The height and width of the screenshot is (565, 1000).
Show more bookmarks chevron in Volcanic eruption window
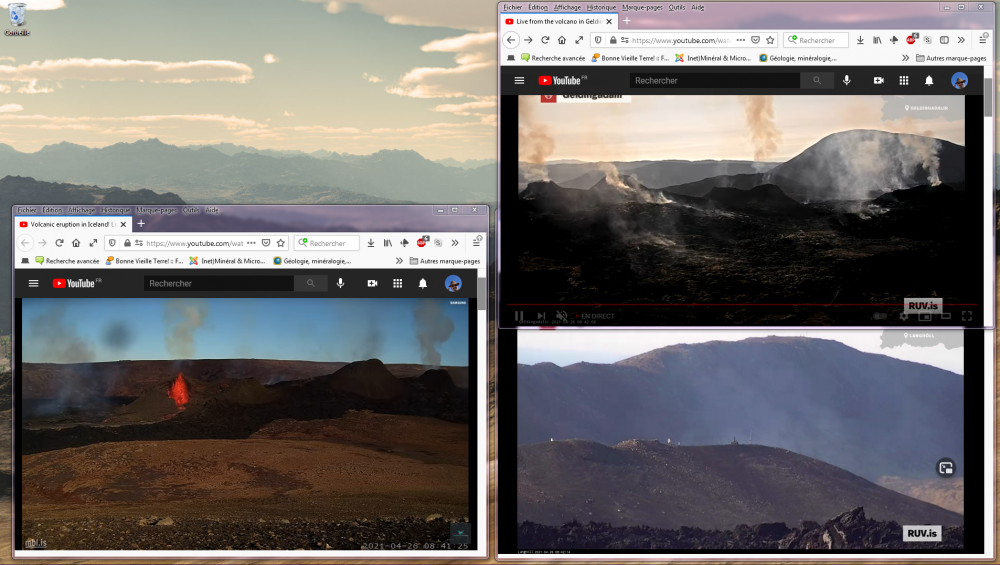pyautogui.click(x=399, y=261)
